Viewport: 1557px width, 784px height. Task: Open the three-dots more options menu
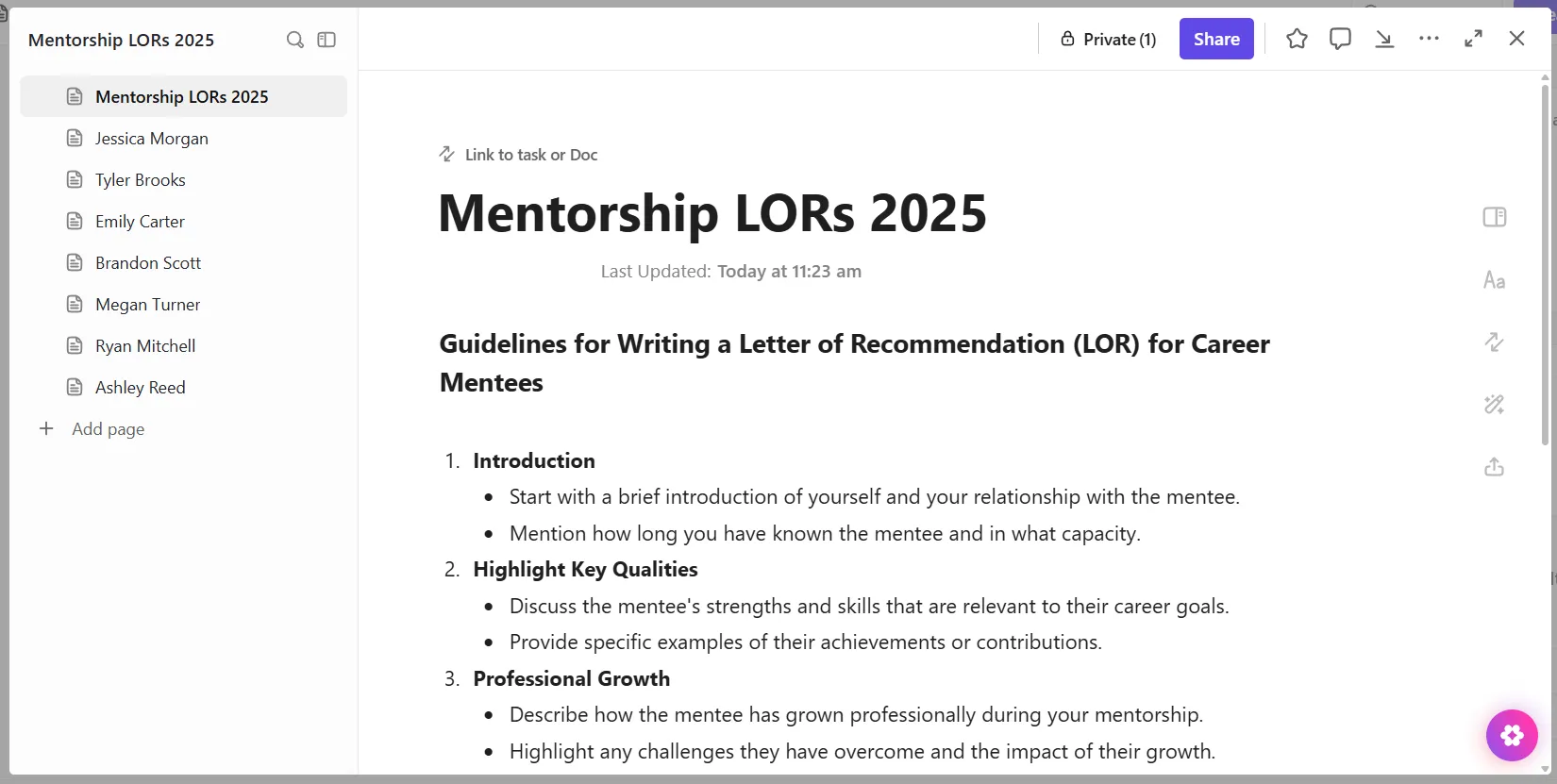(1429, 39)
